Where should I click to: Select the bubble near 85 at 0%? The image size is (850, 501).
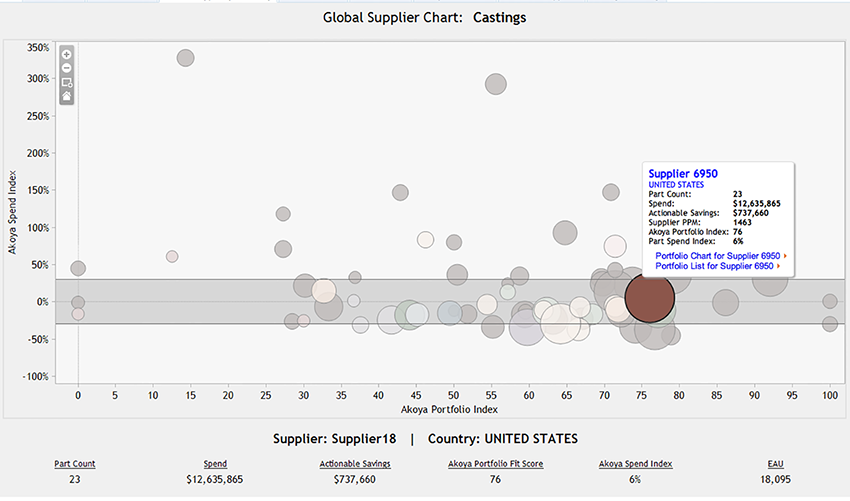tap(725, 302)
